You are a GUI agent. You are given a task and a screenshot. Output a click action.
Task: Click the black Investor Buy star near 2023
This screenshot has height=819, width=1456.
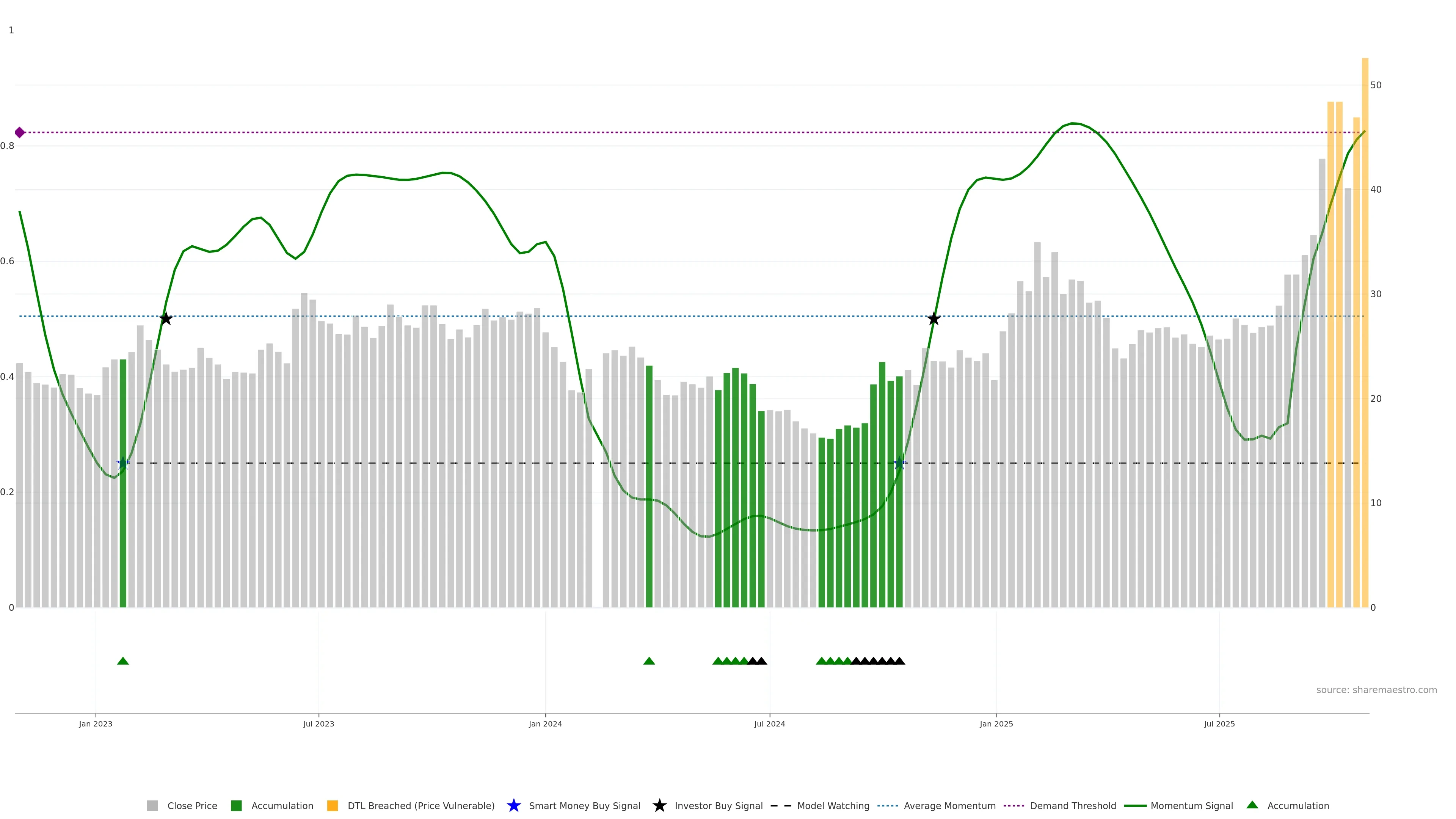click(166, 319)
